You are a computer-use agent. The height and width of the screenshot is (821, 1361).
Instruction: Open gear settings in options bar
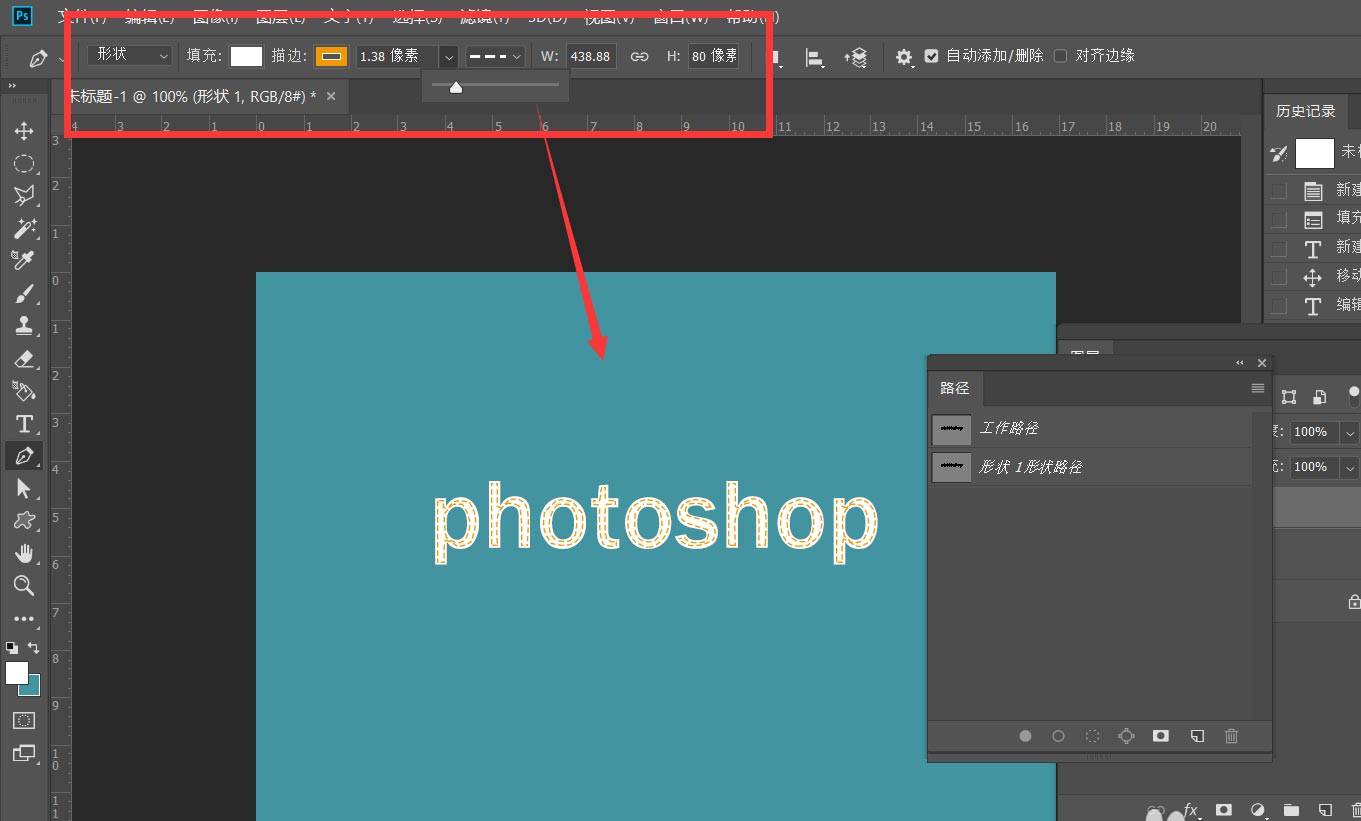[x=904, y=58]
